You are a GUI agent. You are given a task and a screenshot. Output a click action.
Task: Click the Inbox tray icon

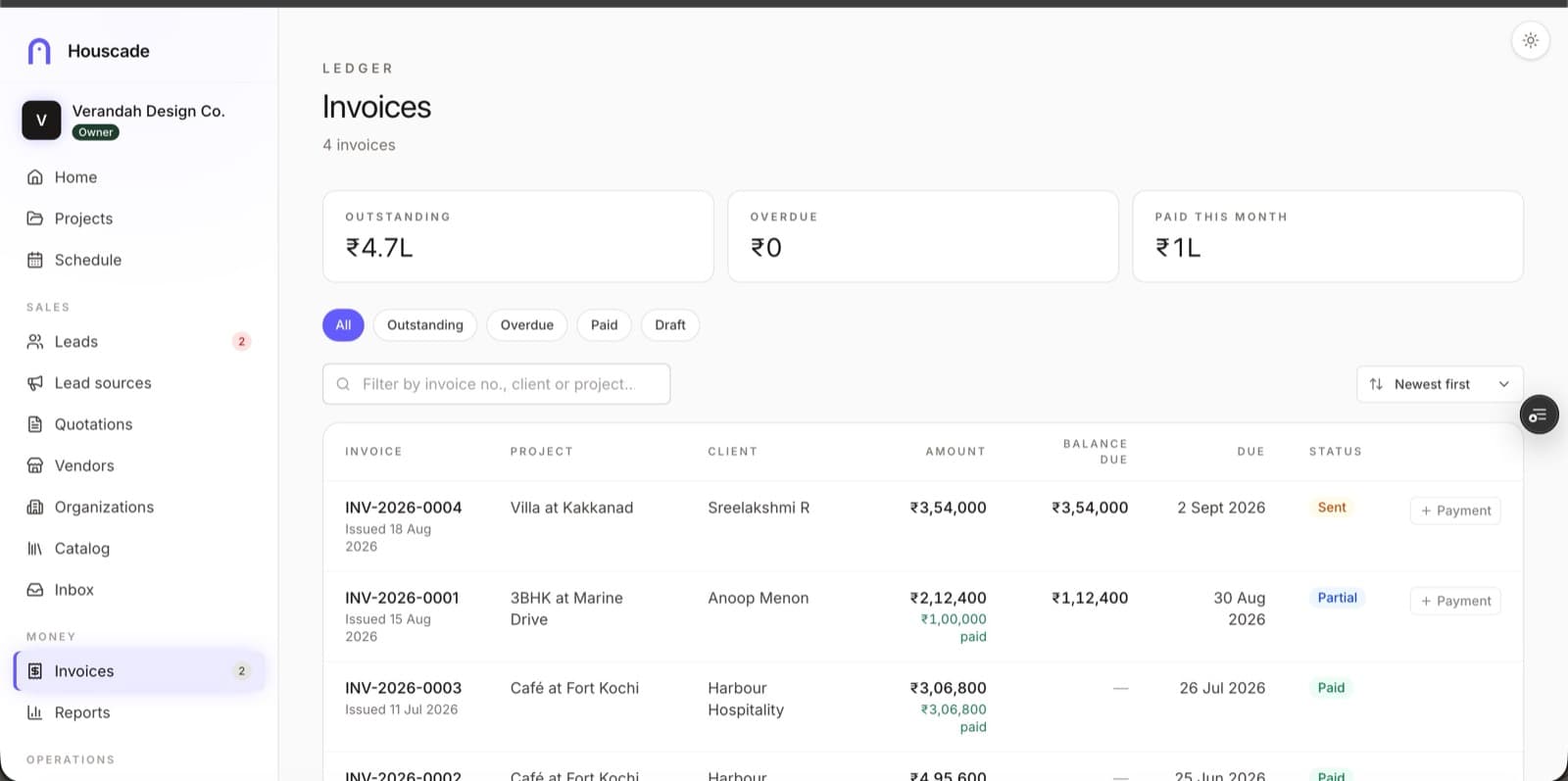35,590
